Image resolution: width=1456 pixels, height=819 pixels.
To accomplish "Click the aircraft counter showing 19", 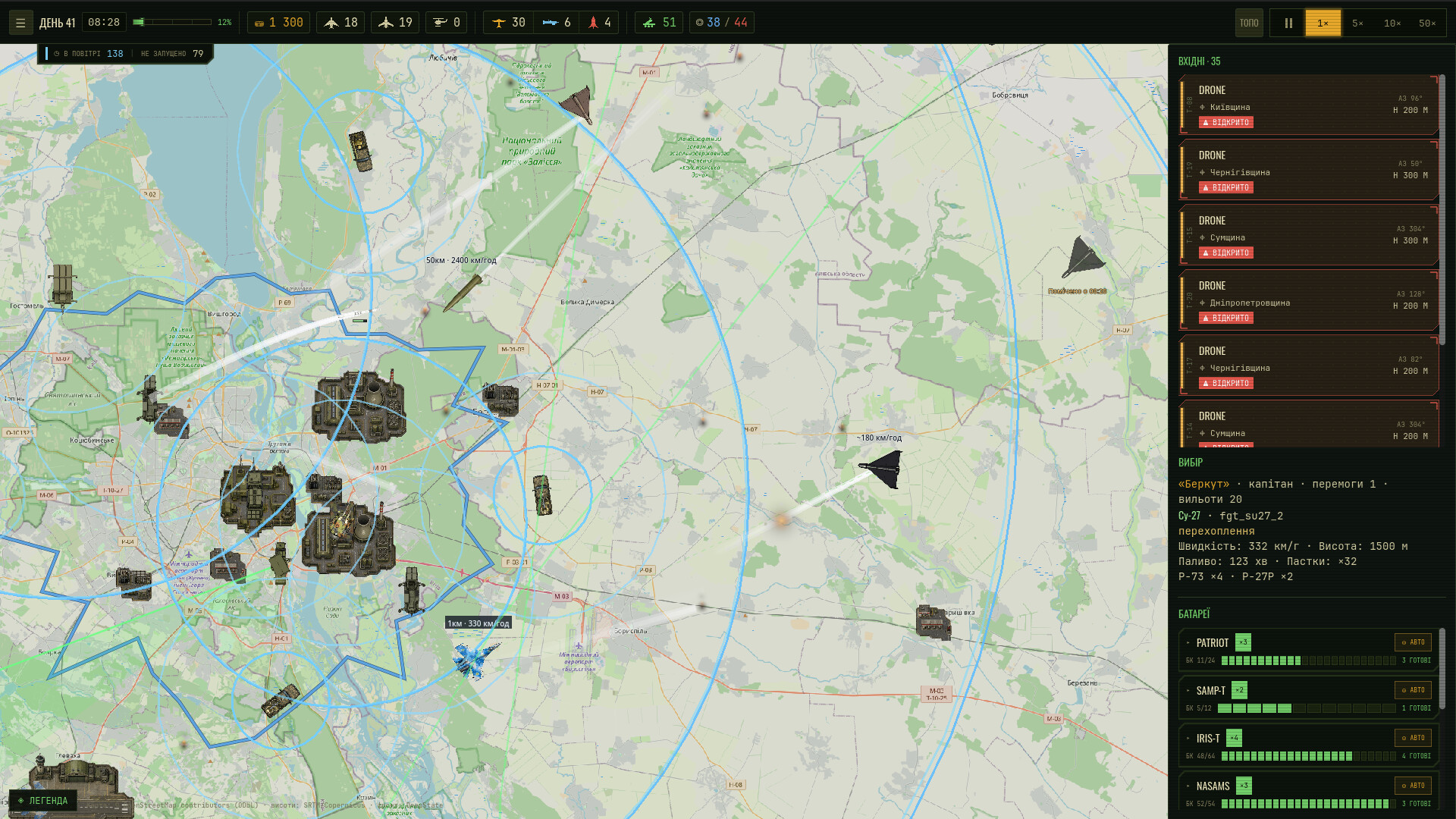I will 395,23.
